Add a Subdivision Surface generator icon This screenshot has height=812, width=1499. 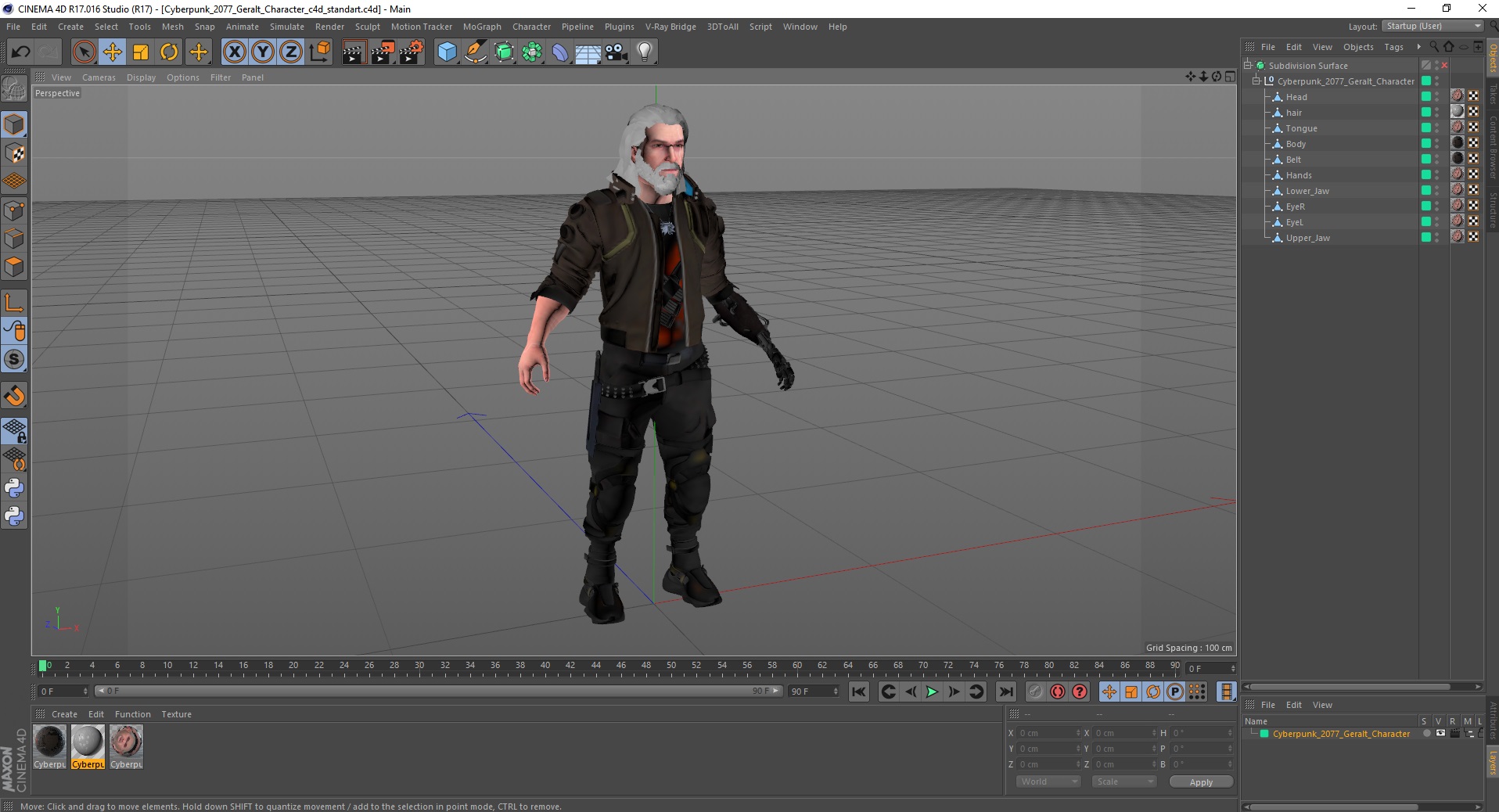tap(504, 52)
